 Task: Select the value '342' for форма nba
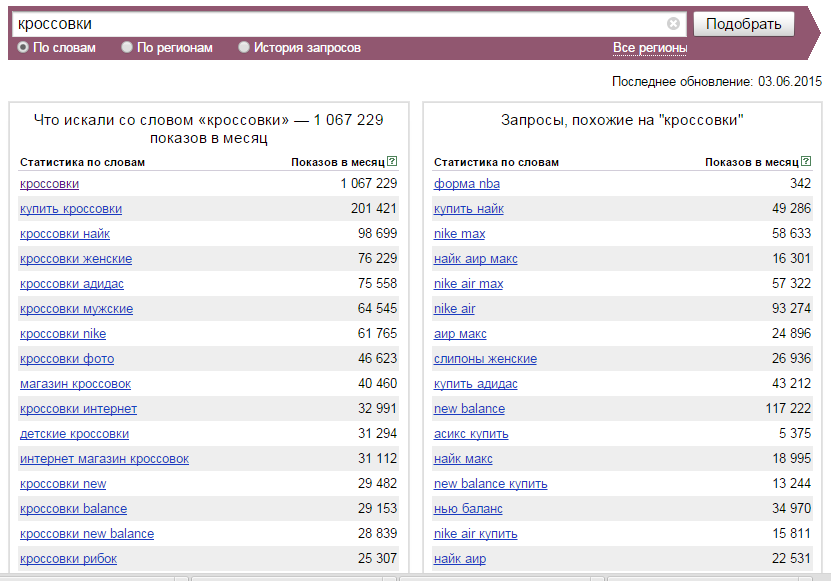[x=800, y=183]
